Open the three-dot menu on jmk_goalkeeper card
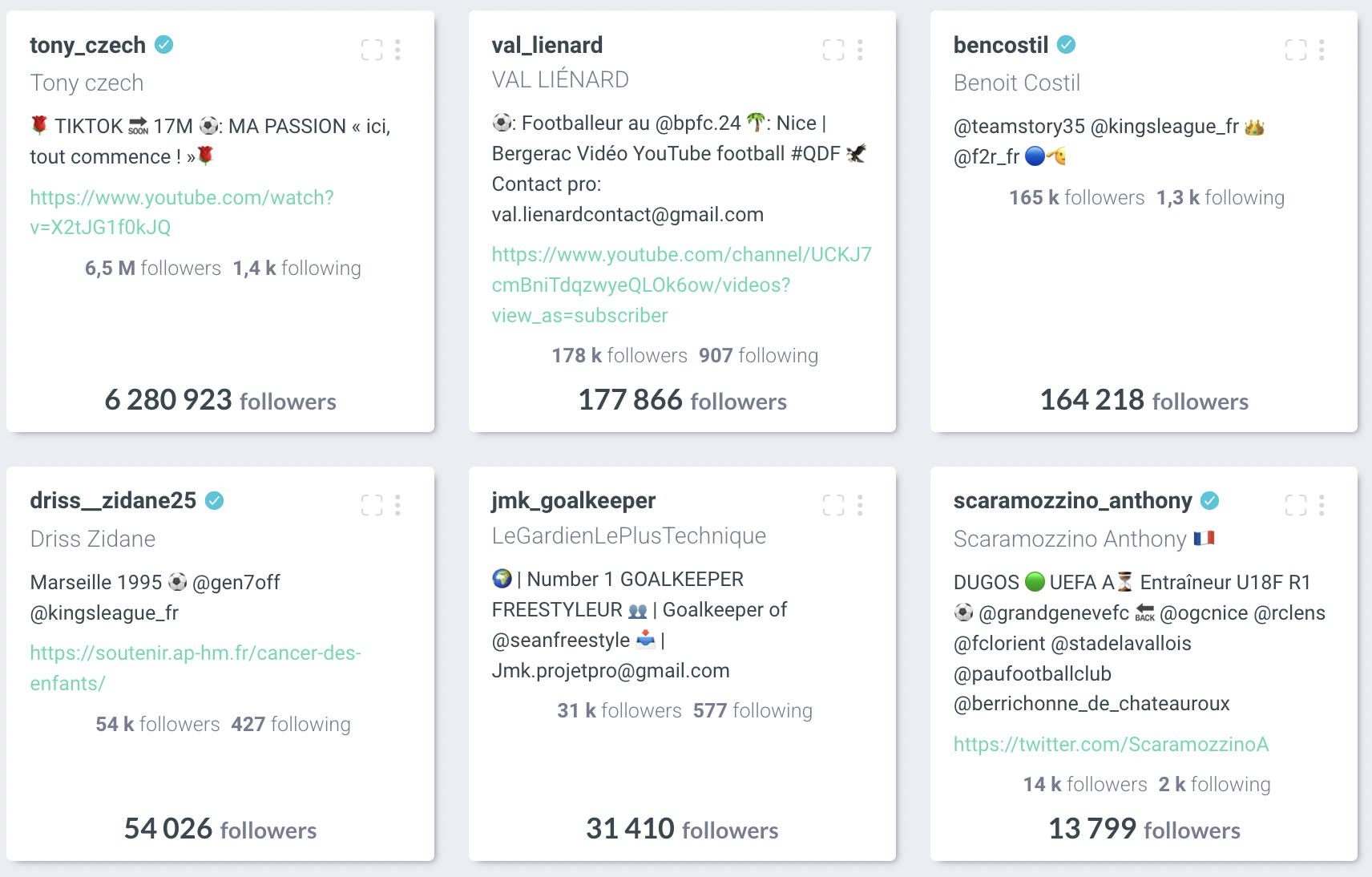Image resolution: width=1372 pixels, height=877 pixels. [x=860, y=504]
